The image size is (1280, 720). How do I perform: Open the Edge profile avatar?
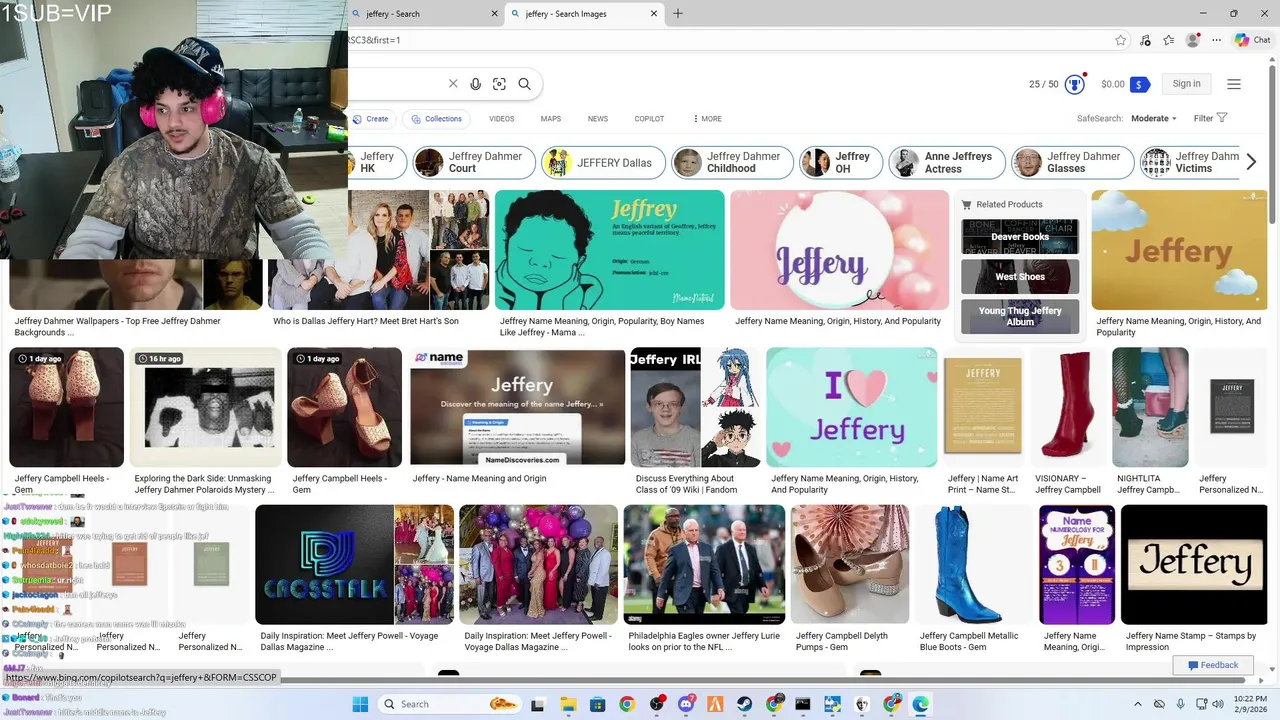(x=1192, y=40)
